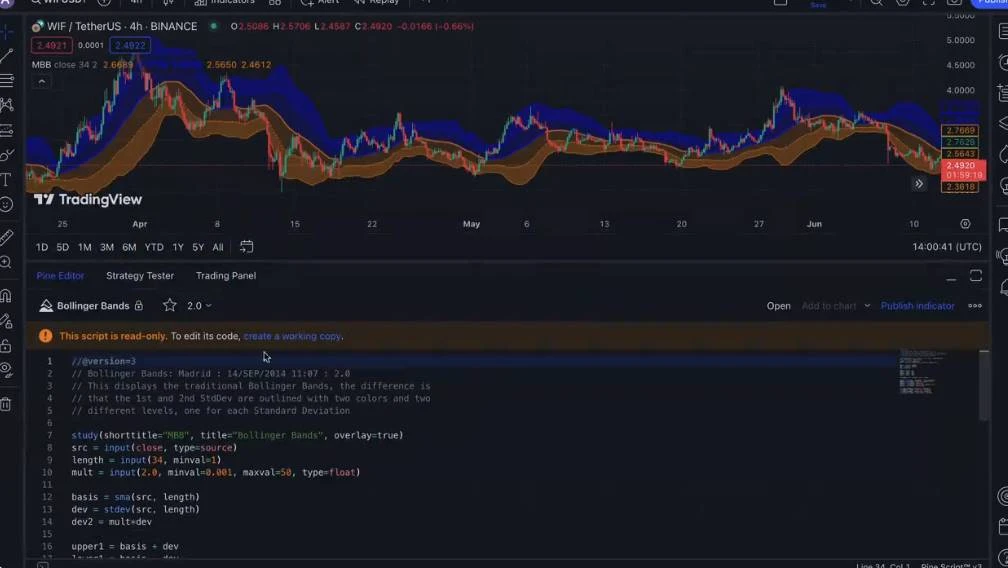The image size is (1008, 568).
Task: Open the Trading Panel tab
Action: 226,276
